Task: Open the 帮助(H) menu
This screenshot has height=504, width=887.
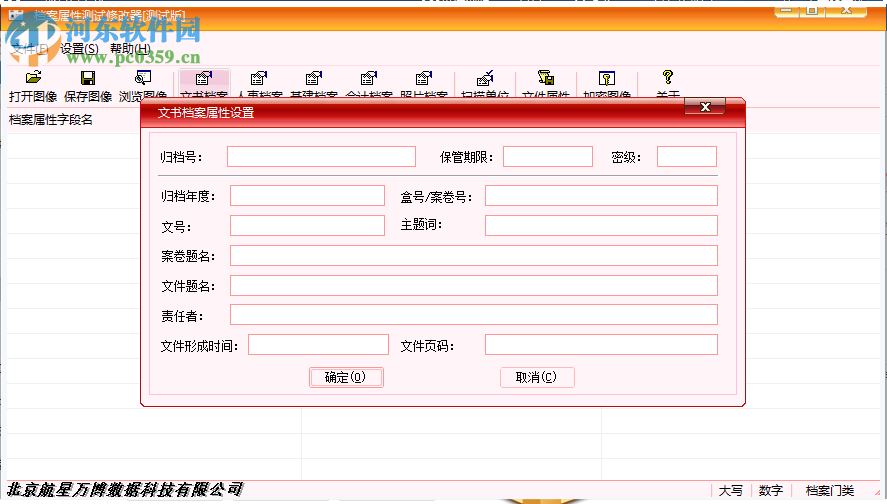Action: [x=130, y=49]
